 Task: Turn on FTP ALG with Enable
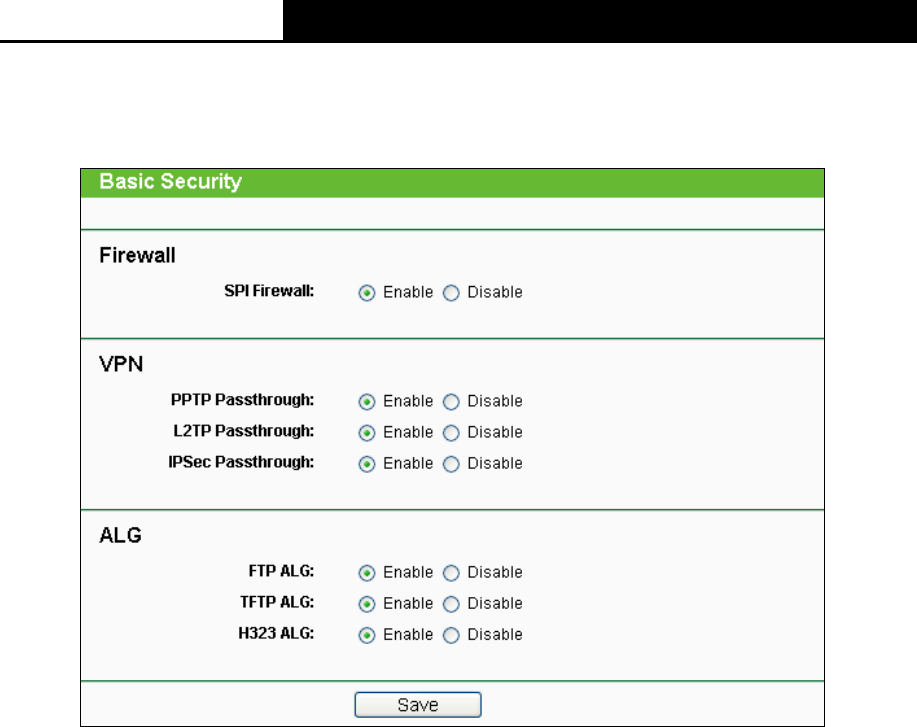click(367, 573)
